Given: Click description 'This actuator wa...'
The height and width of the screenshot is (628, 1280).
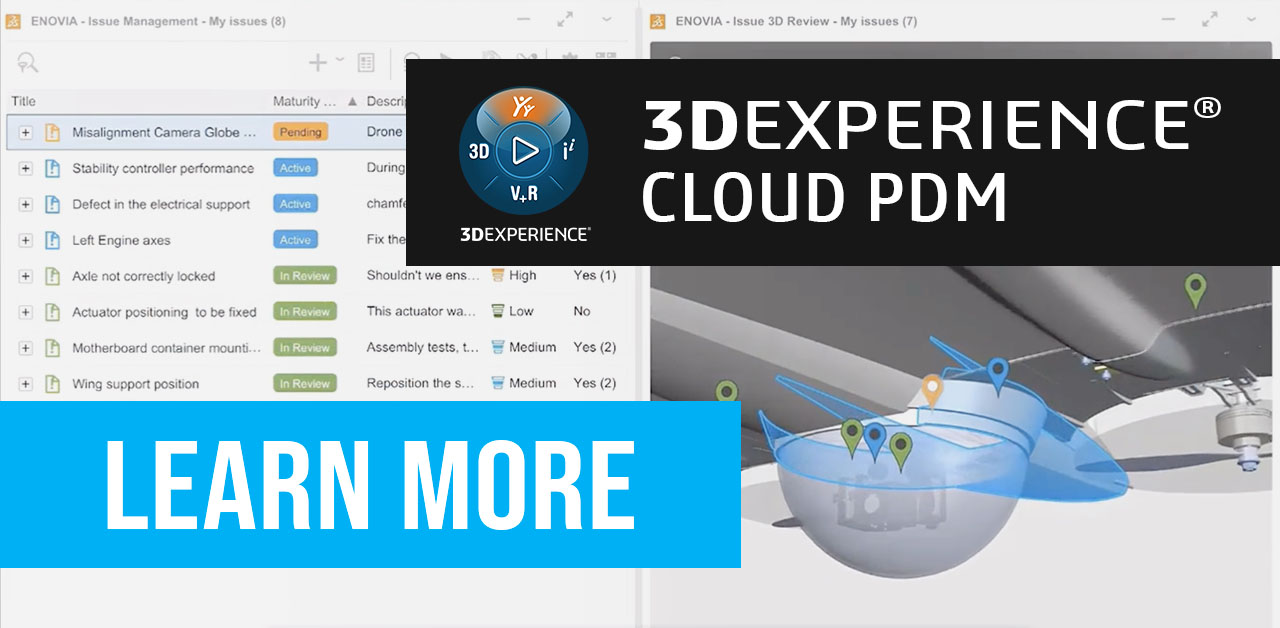Looking at the screenshot, I should (421, 311).
